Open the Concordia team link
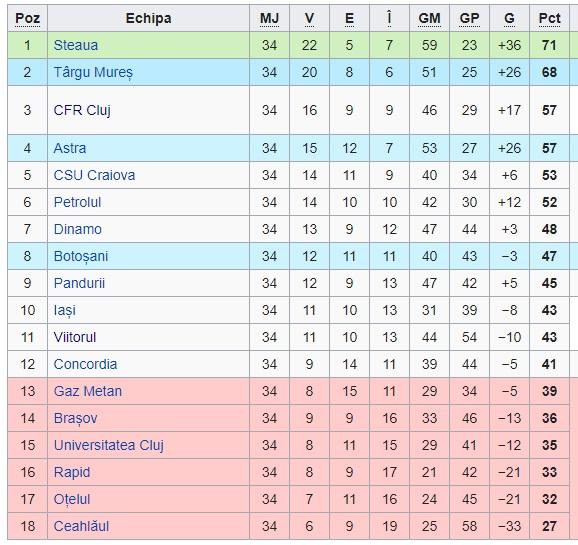The height and width of the screenshot is (545, 578). (85, 364)
